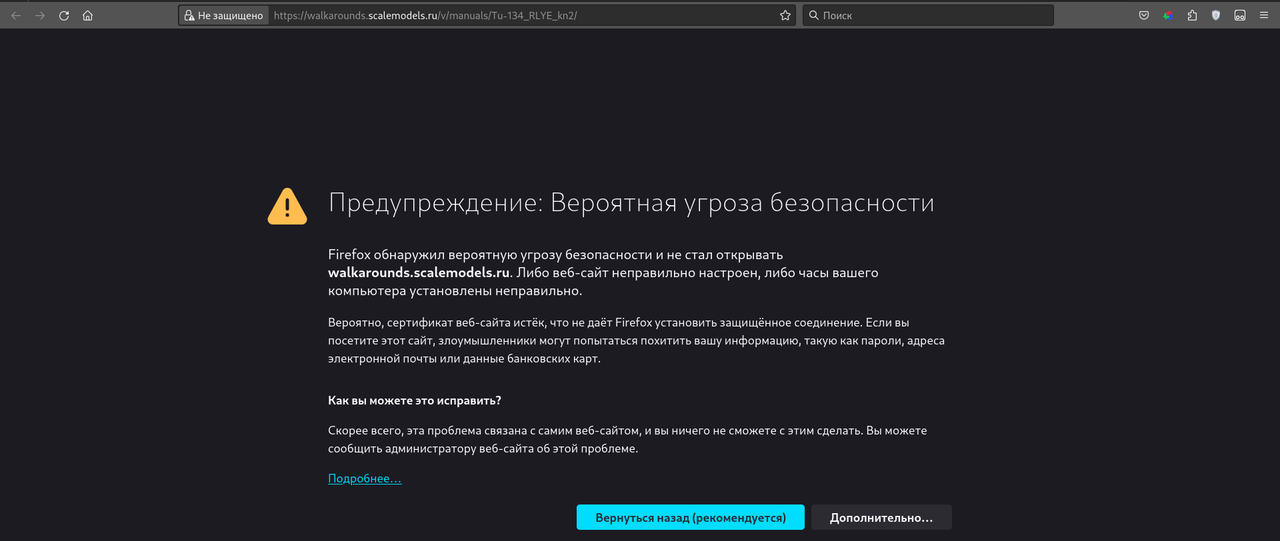The height and width of the screenshot is (541, 1280).
Task: Save page to Pocket icon
Action: click(1144, 15)
